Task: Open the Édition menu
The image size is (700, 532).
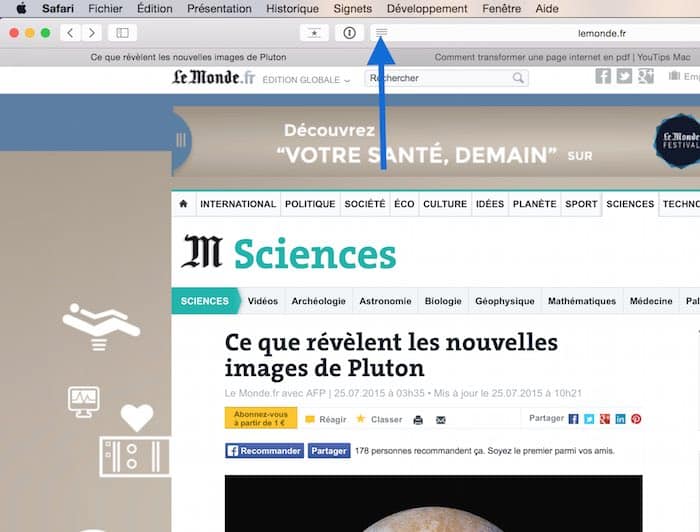Action: tap(154, 8)
